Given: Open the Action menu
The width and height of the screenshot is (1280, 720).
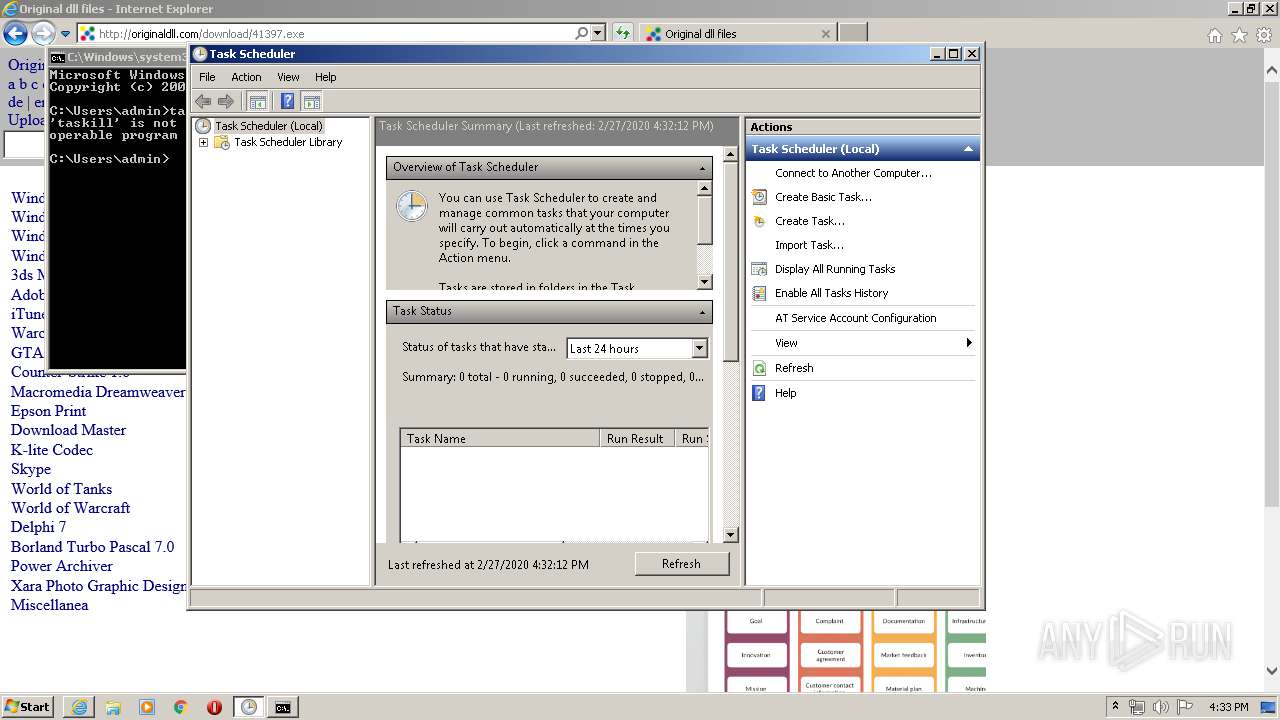Looking at the screenshot, I should [246, 77].
